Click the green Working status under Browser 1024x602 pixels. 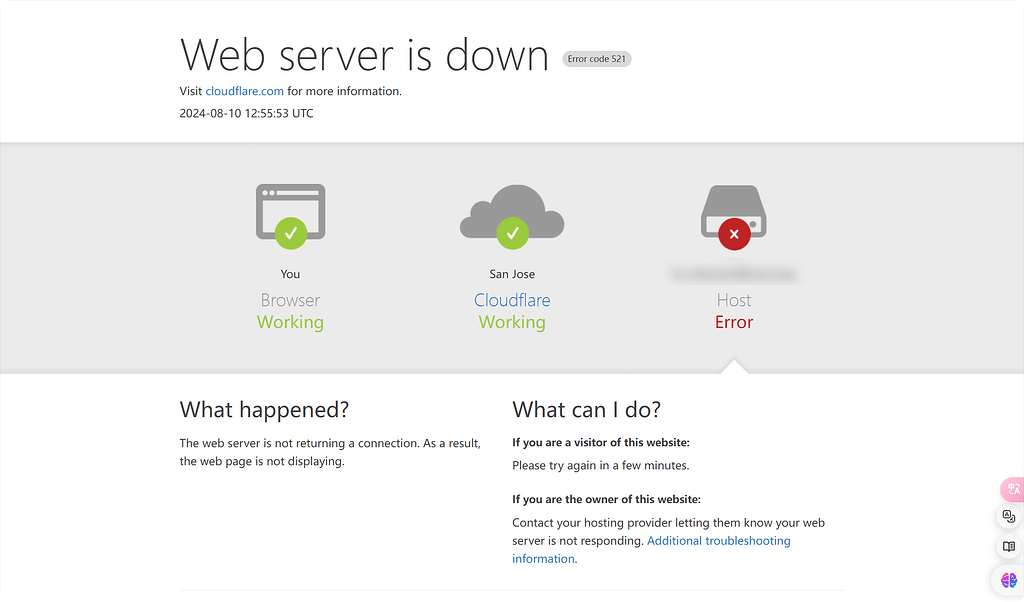pos(290,323)
